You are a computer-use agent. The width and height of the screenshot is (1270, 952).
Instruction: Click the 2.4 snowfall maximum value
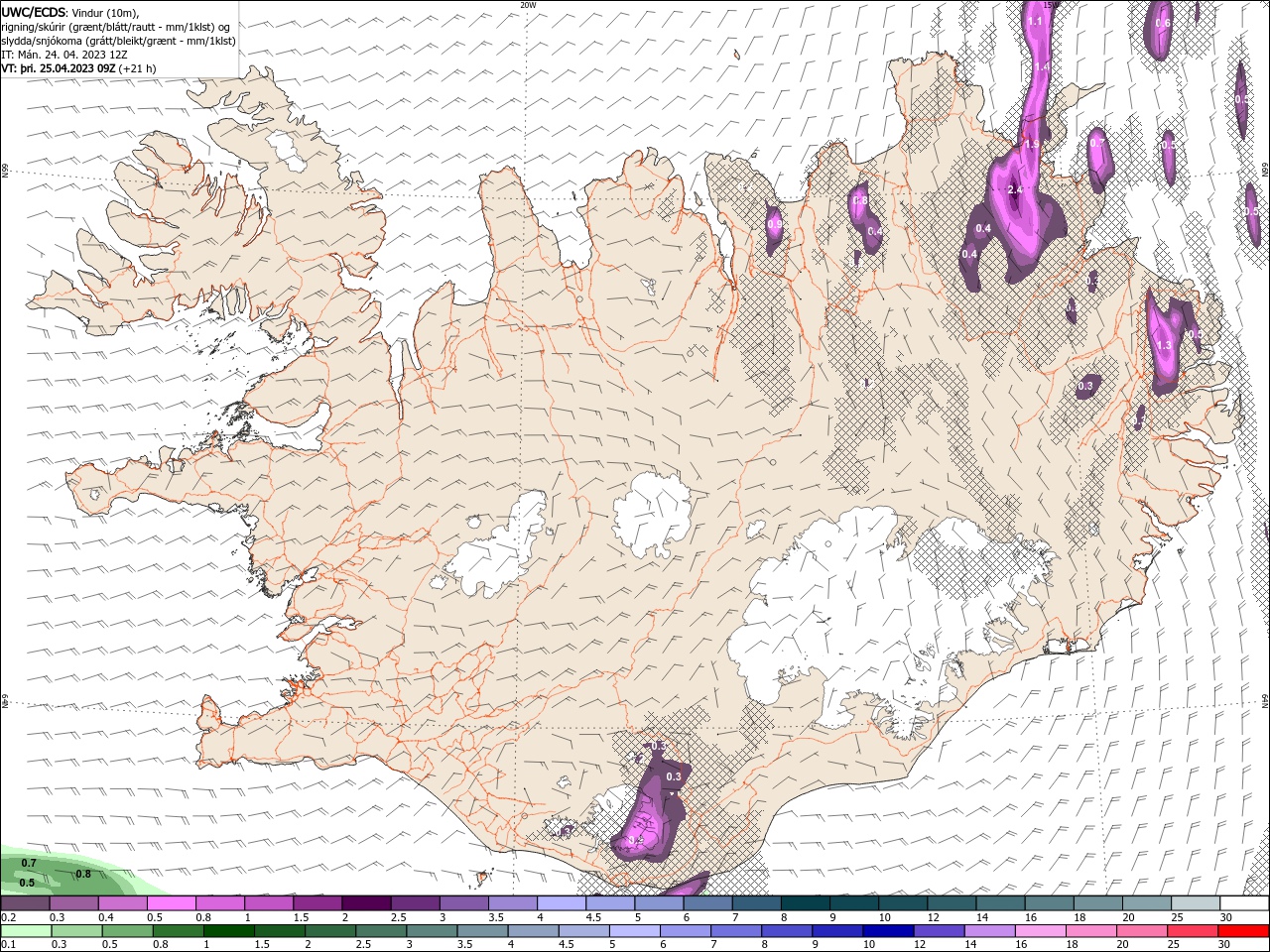(x=1014, y=189)
